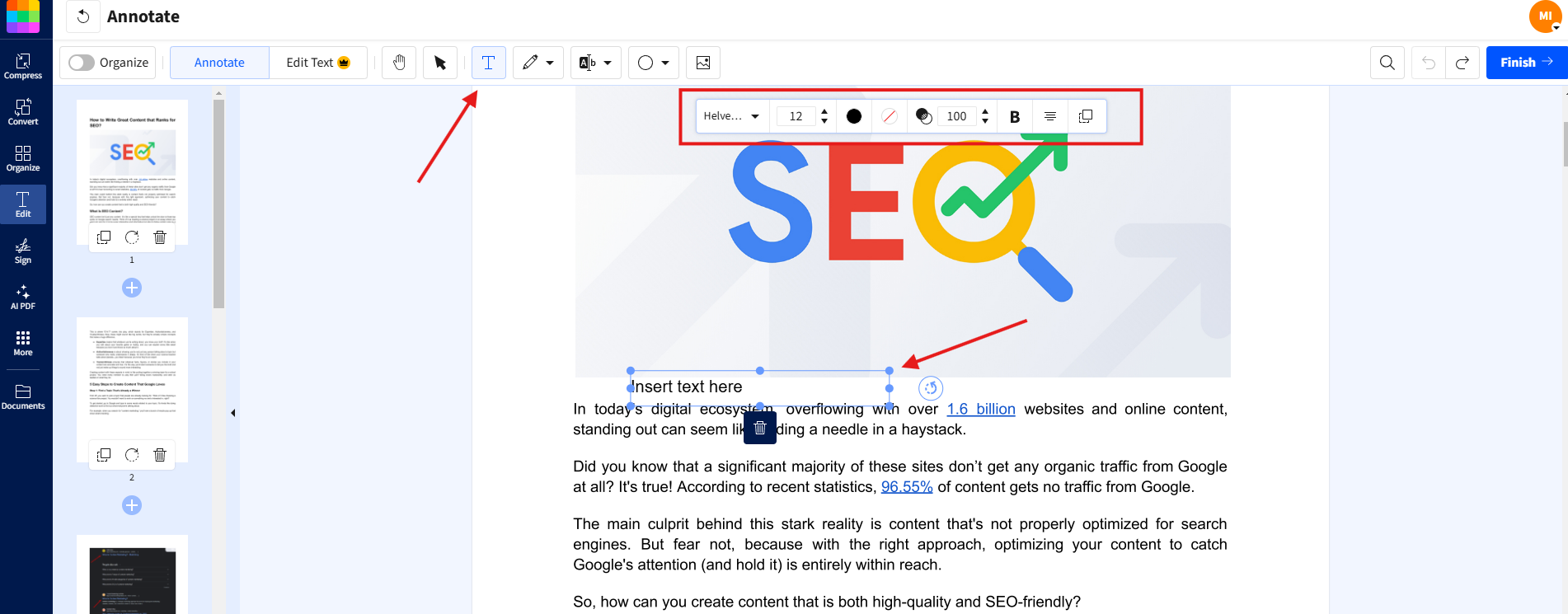The image size is (1568, 614).
Task: Duplicate text box from the format bar
Action: [x=1086, y=116]
